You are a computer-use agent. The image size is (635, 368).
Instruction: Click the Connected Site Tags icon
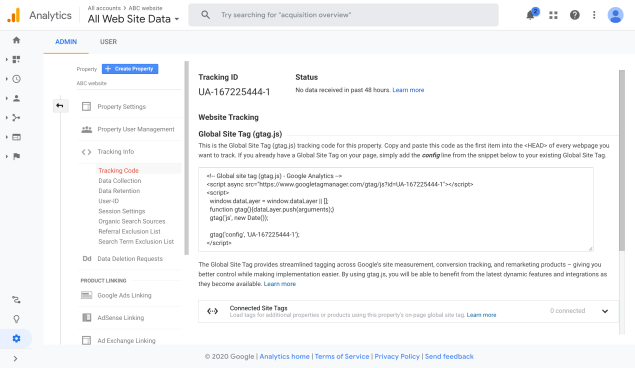coord(213,311)
